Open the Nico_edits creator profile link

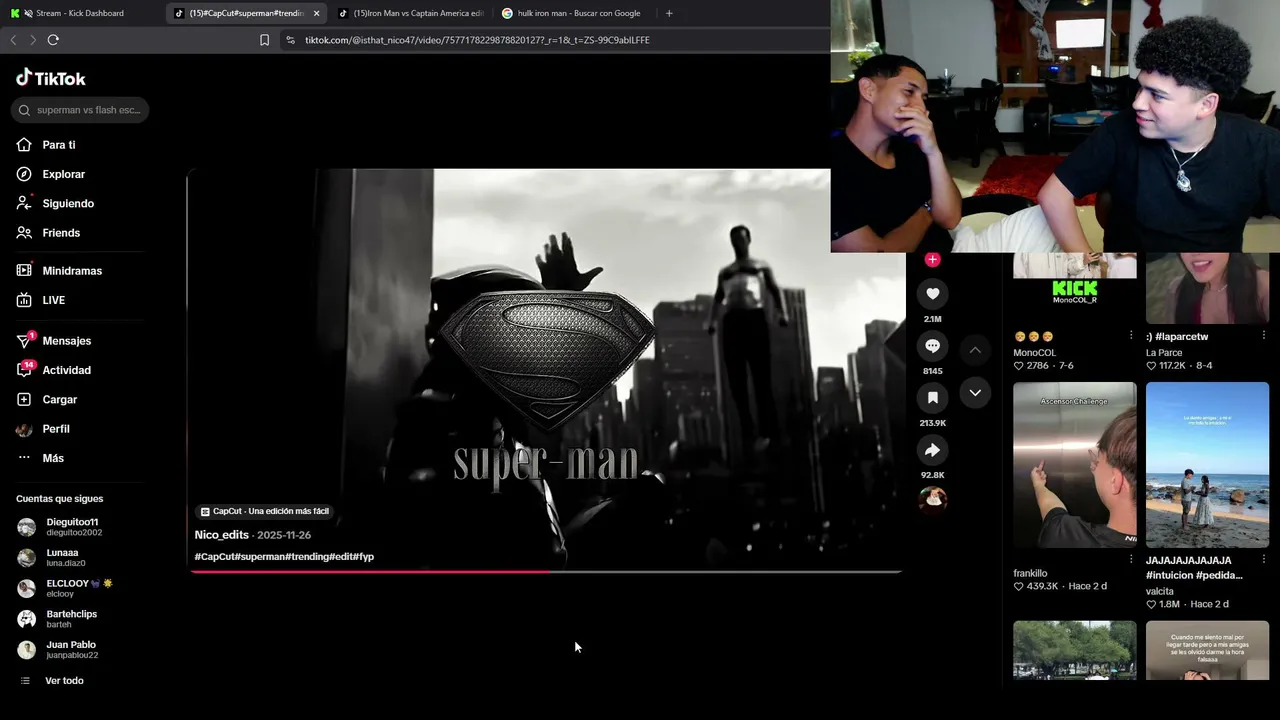pyautogui.click(x=221, y=535)
